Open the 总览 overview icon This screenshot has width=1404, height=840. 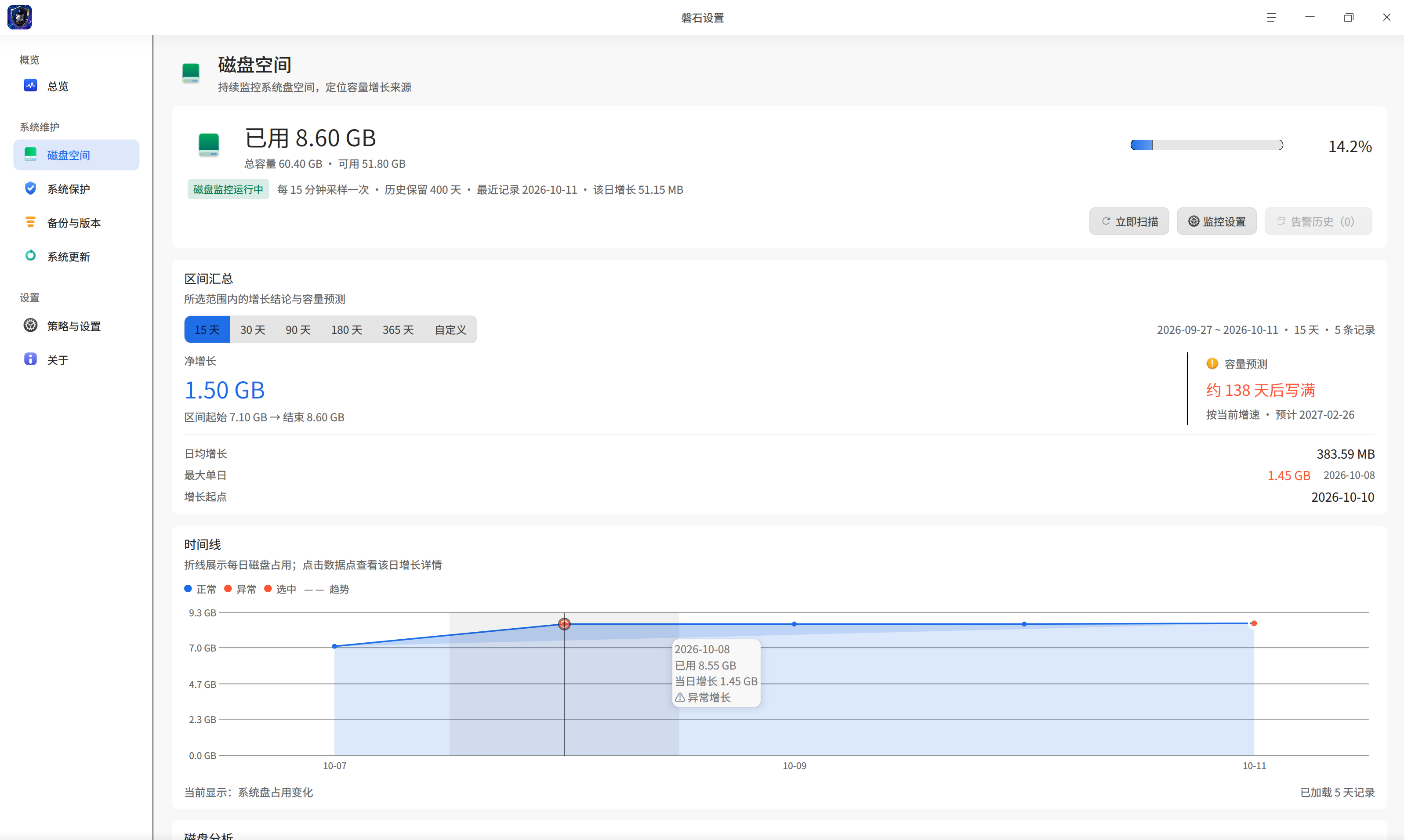coord(31,86)
